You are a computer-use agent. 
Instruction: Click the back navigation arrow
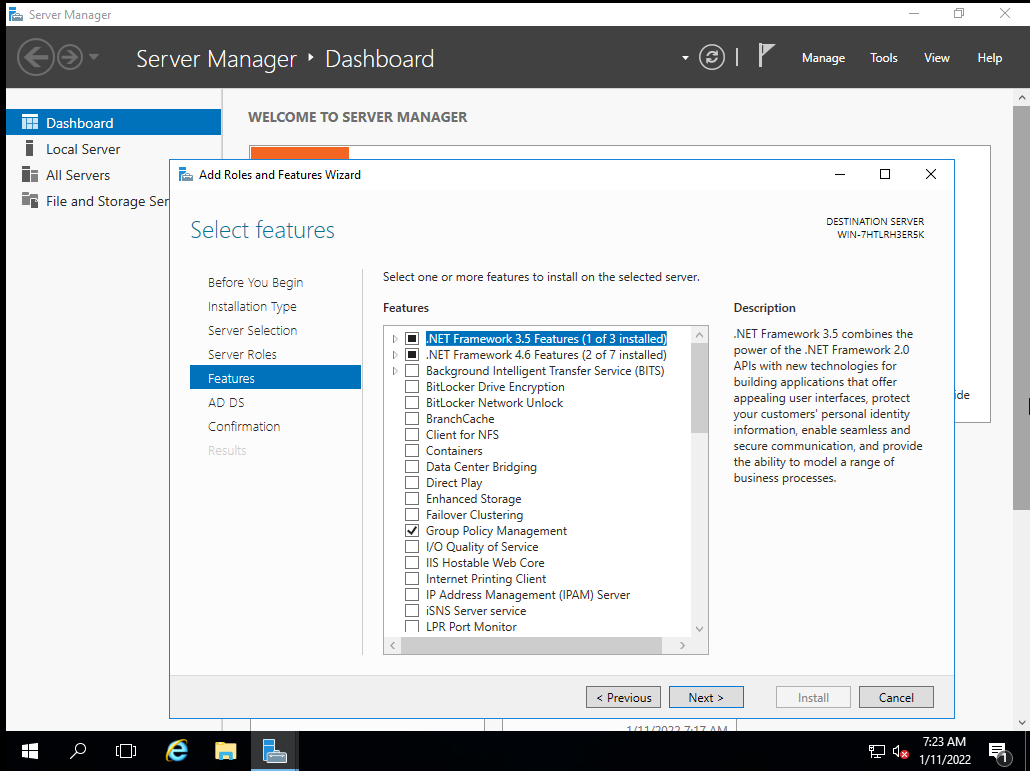pyautogui.click(x=36, y=57)
